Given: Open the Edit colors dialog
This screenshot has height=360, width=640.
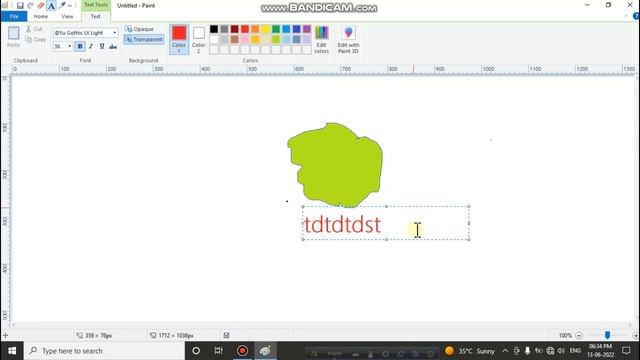Looking at the screenshot, I should (322, 39).
